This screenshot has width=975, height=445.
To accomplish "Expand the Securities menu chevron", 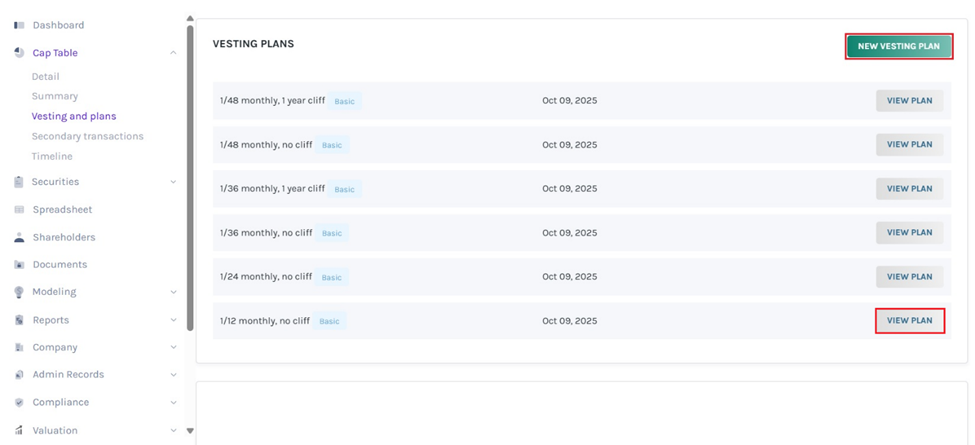I will pos(173,182).
